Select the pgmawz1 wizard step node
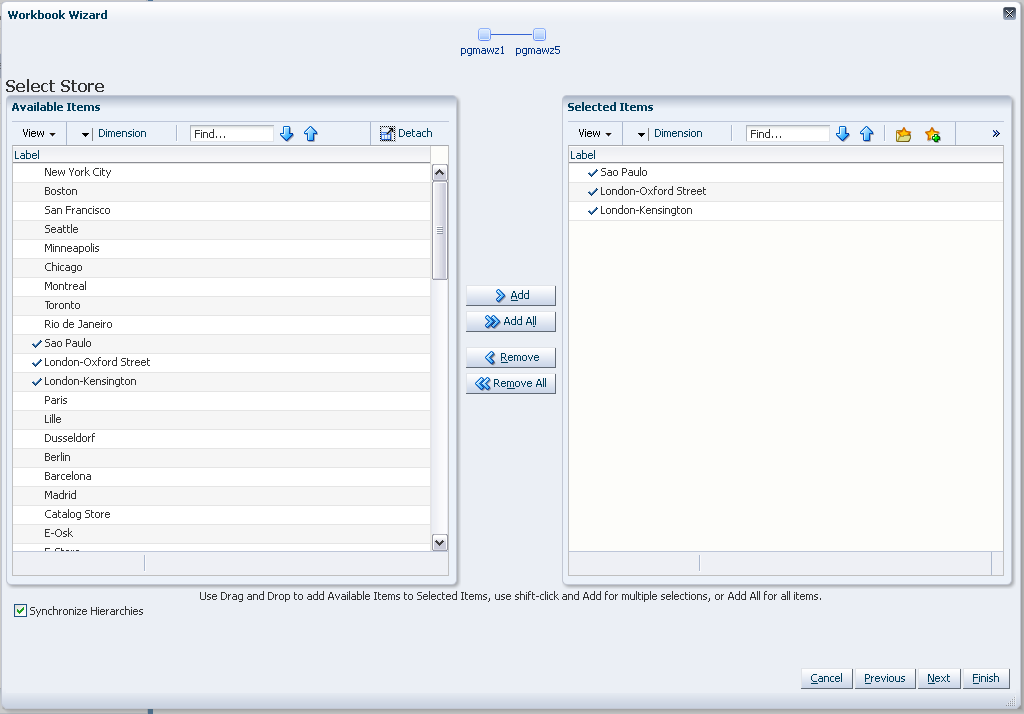1024x714 pixels. pos(484,35)
